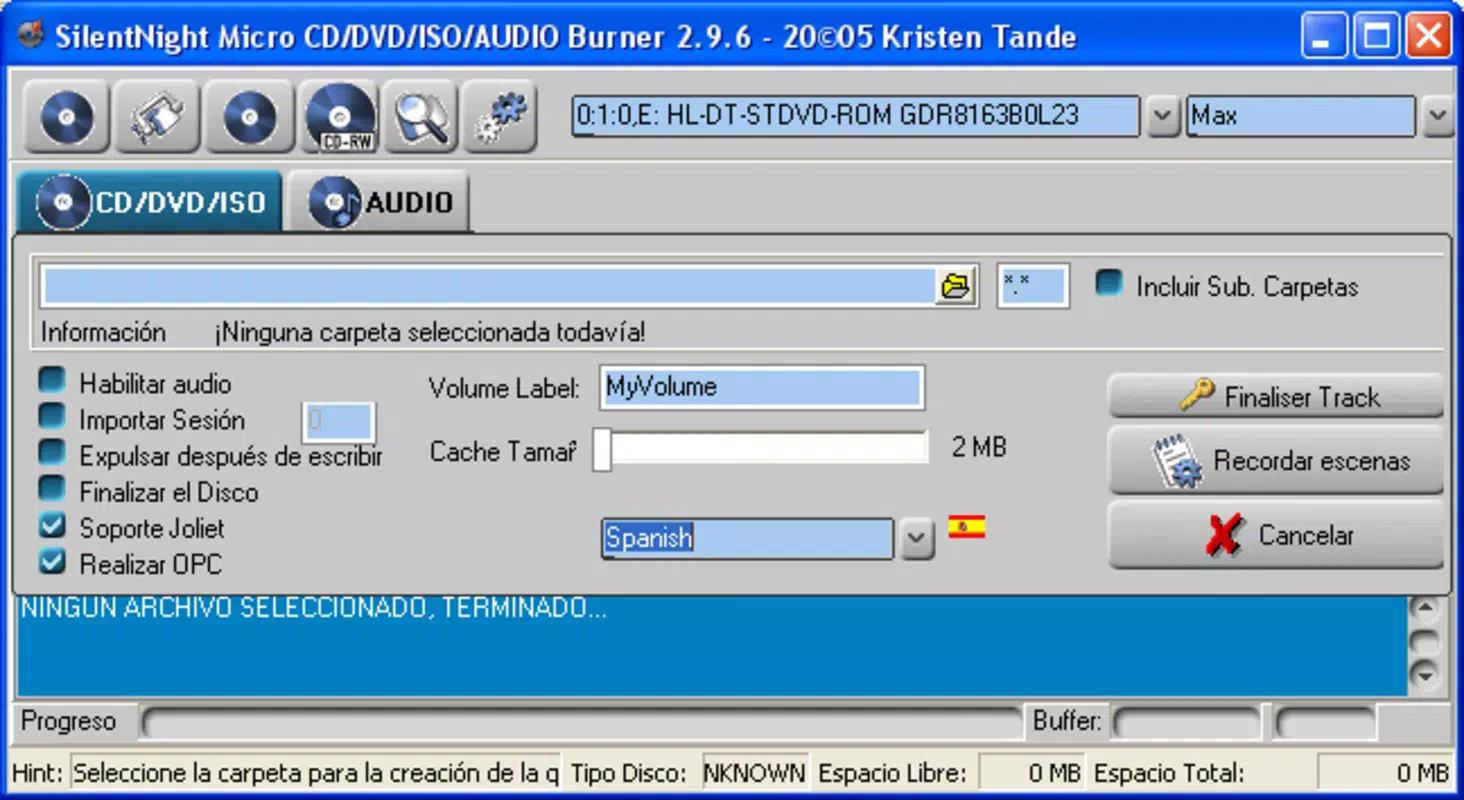This screenshot has width=1464, height=800.
Task: Click the Progreso progress bar
Action: click(x=583, y=722)
